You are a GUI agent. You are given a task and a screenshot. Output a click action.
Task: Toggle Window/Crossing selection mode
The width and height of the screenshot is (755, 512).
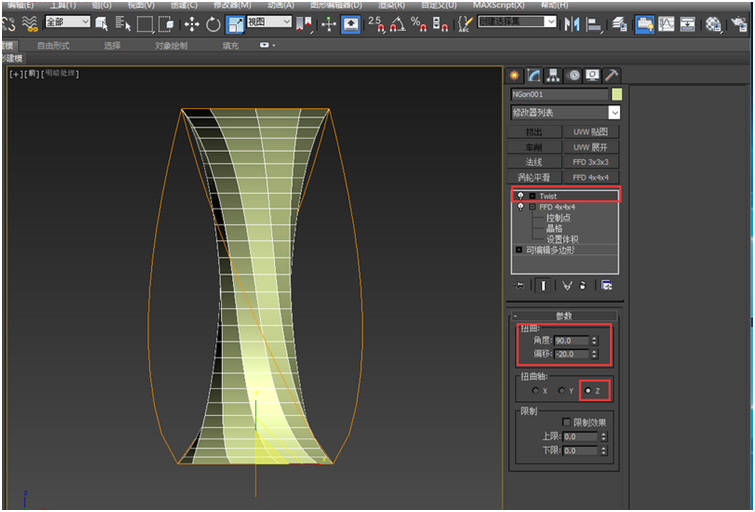[166, 24]
